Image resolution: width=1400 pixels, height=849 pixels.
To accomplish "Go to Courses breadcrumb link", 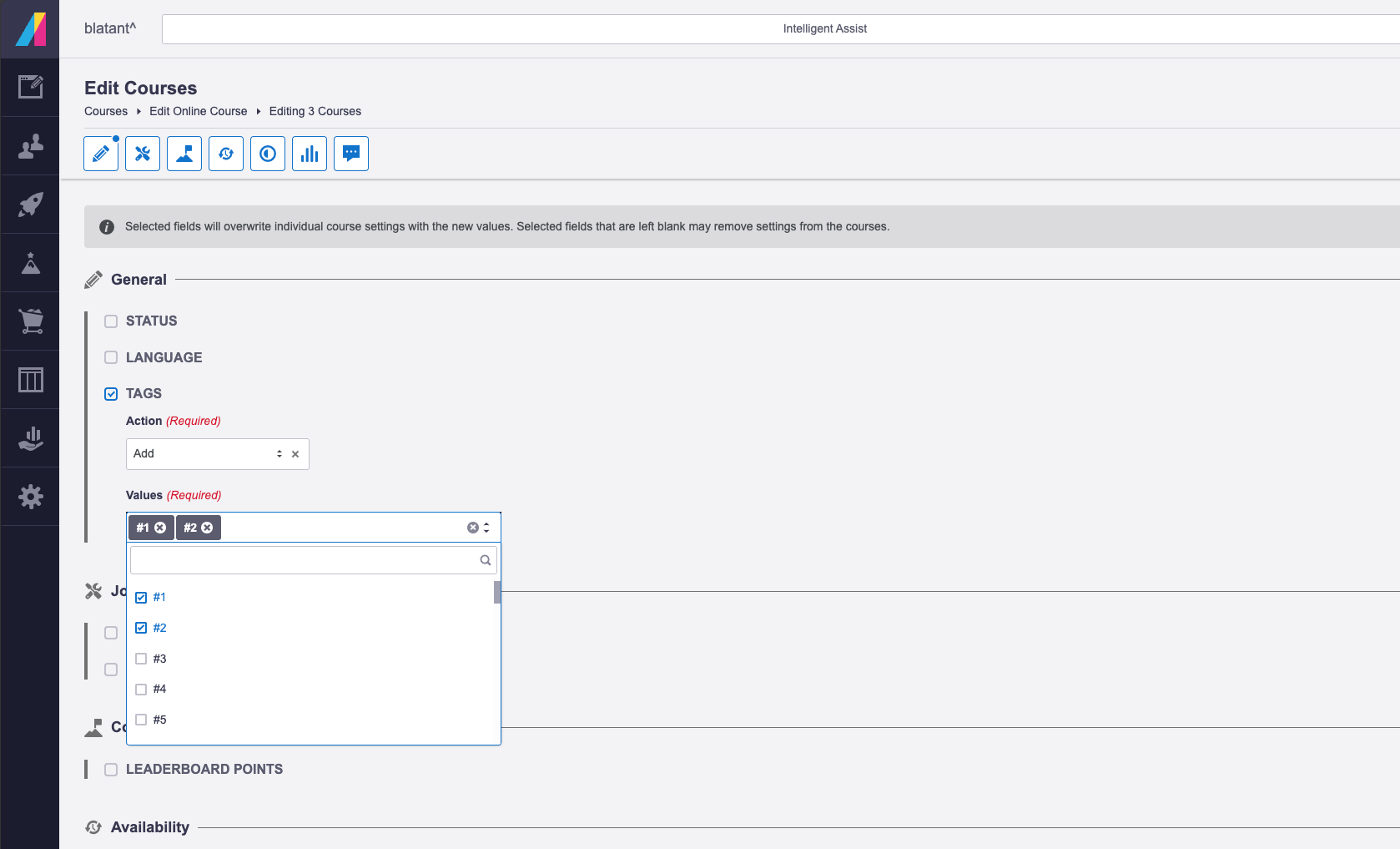I will [x=106, y=111].
